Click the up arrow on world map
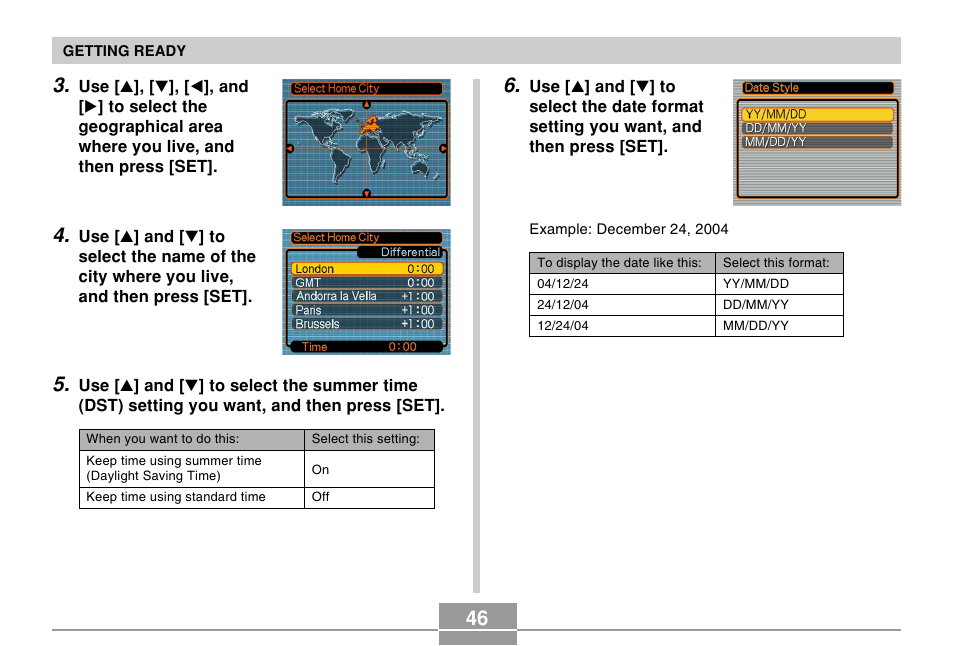The height and width of the screenshot is (646, 954). coord(366,105)
